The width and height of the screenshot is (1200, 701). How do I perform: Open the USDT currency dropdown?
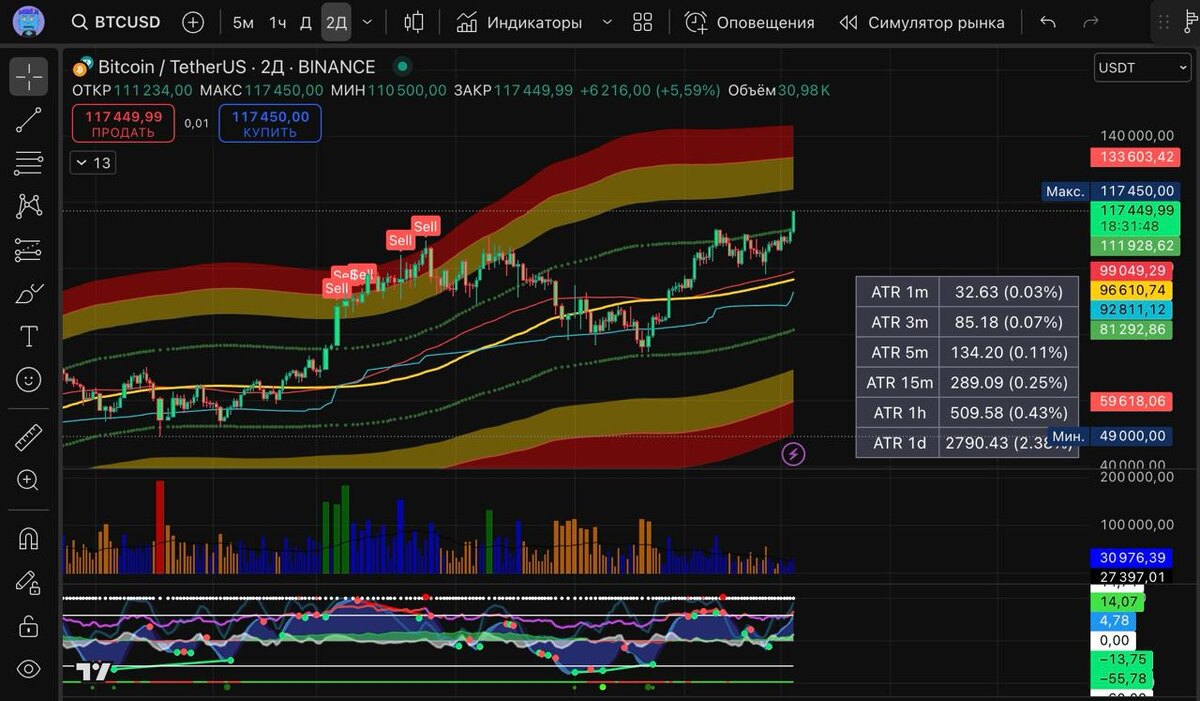[1141, 68]
